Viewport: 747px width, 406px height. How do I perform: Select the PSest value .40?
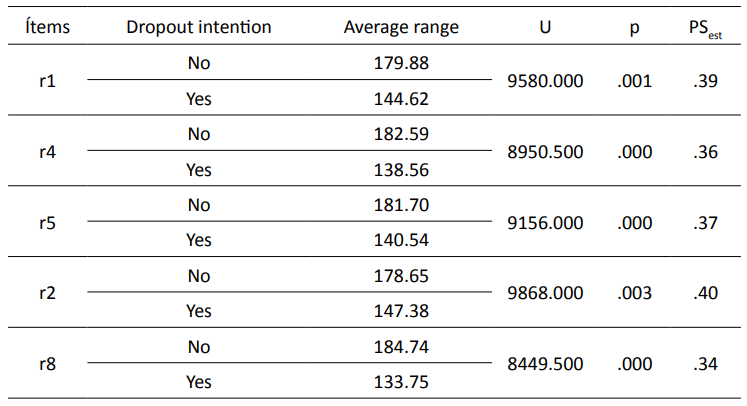pos(705,293)
